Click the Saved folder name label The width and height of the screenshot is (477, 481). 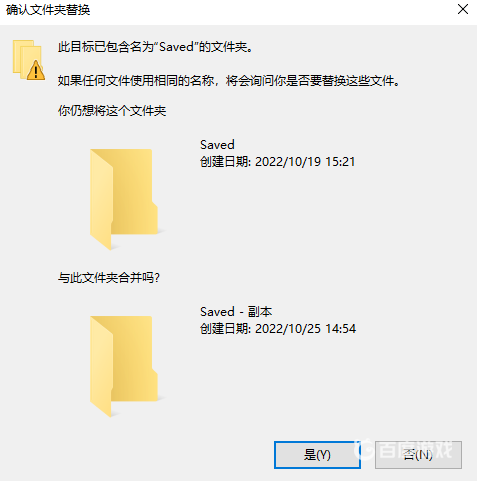[217, 145]
